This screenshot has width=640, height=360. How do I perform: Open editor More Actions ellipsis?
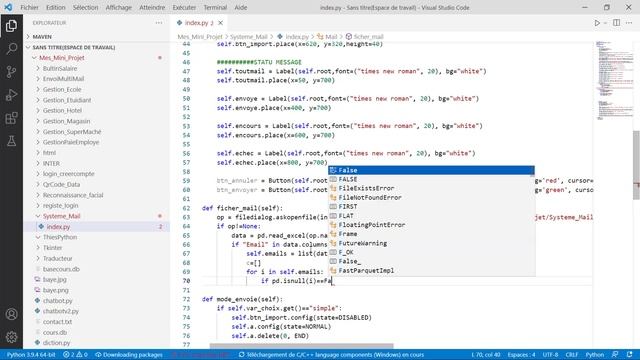click(x=629, y=23)
